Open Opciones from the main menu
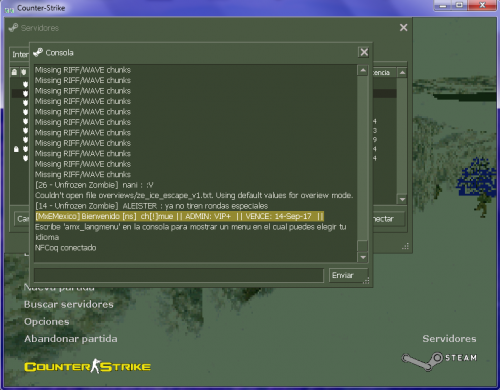 [x=47, y=322]
